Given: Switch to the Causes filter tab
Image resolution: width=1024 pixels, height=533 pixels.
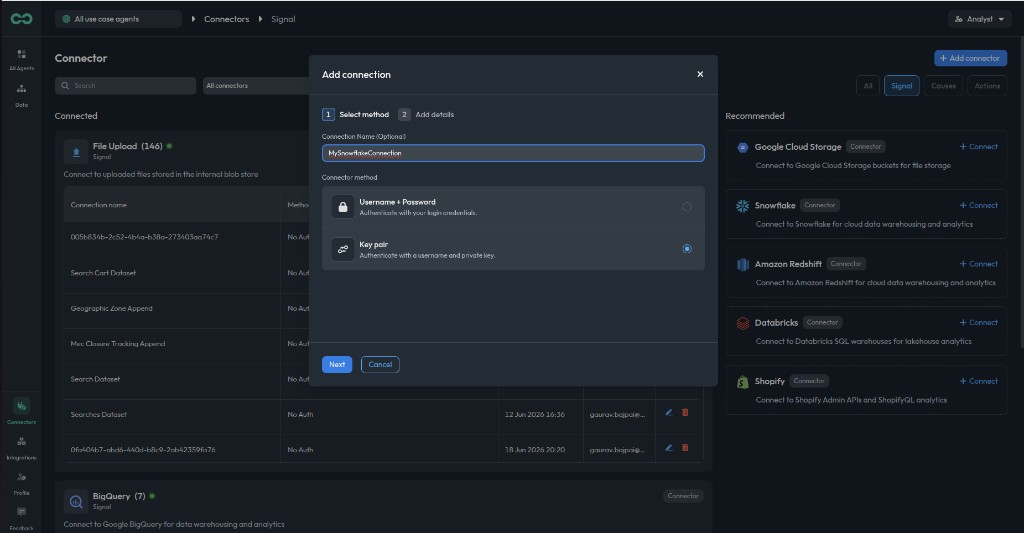Looking at the screenshot, I should (x=943, y=86).
